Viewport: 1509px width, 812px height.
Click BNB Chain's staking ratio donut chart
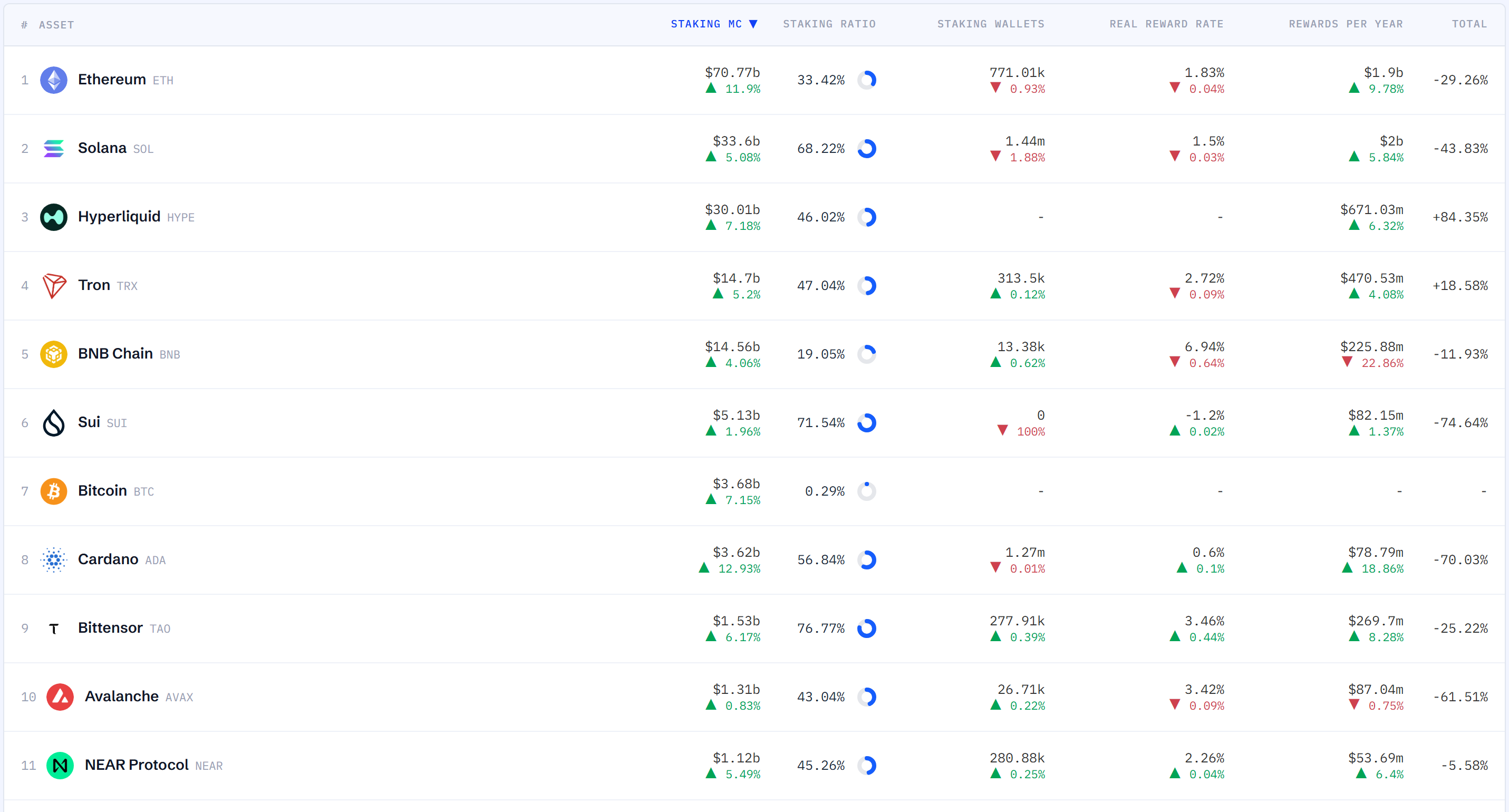(x=866, y=354)
